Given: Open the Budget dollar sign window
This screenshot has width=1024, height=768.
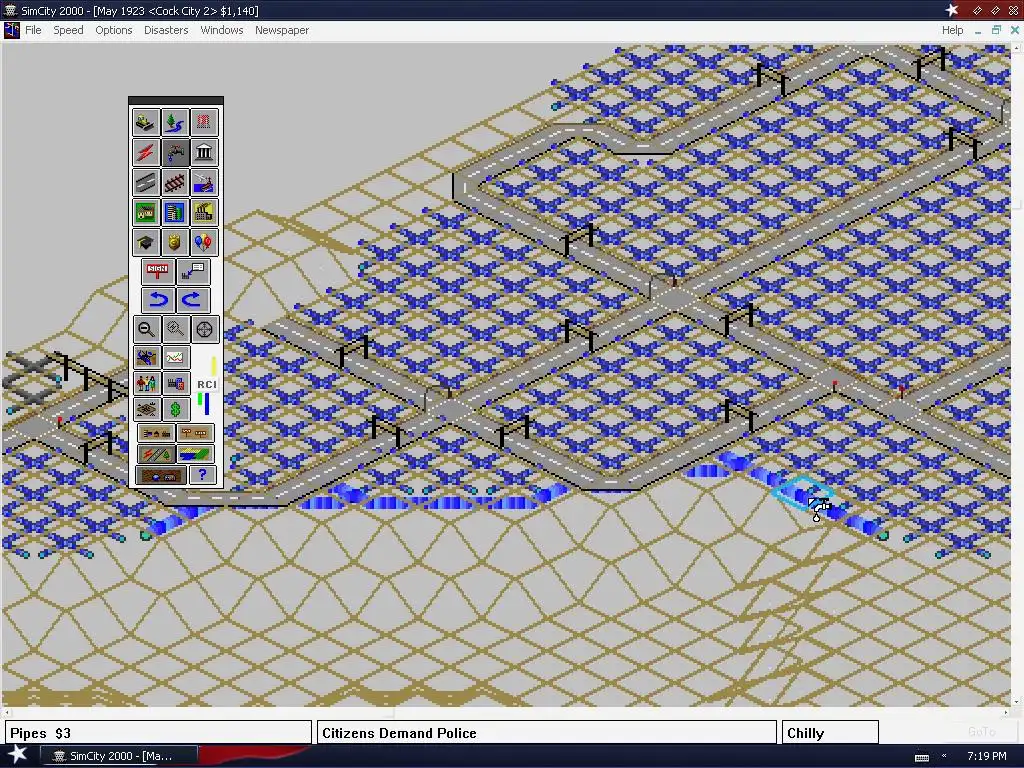Looking at the screenshot, I should pyautogui.click(x=175, y=409).
